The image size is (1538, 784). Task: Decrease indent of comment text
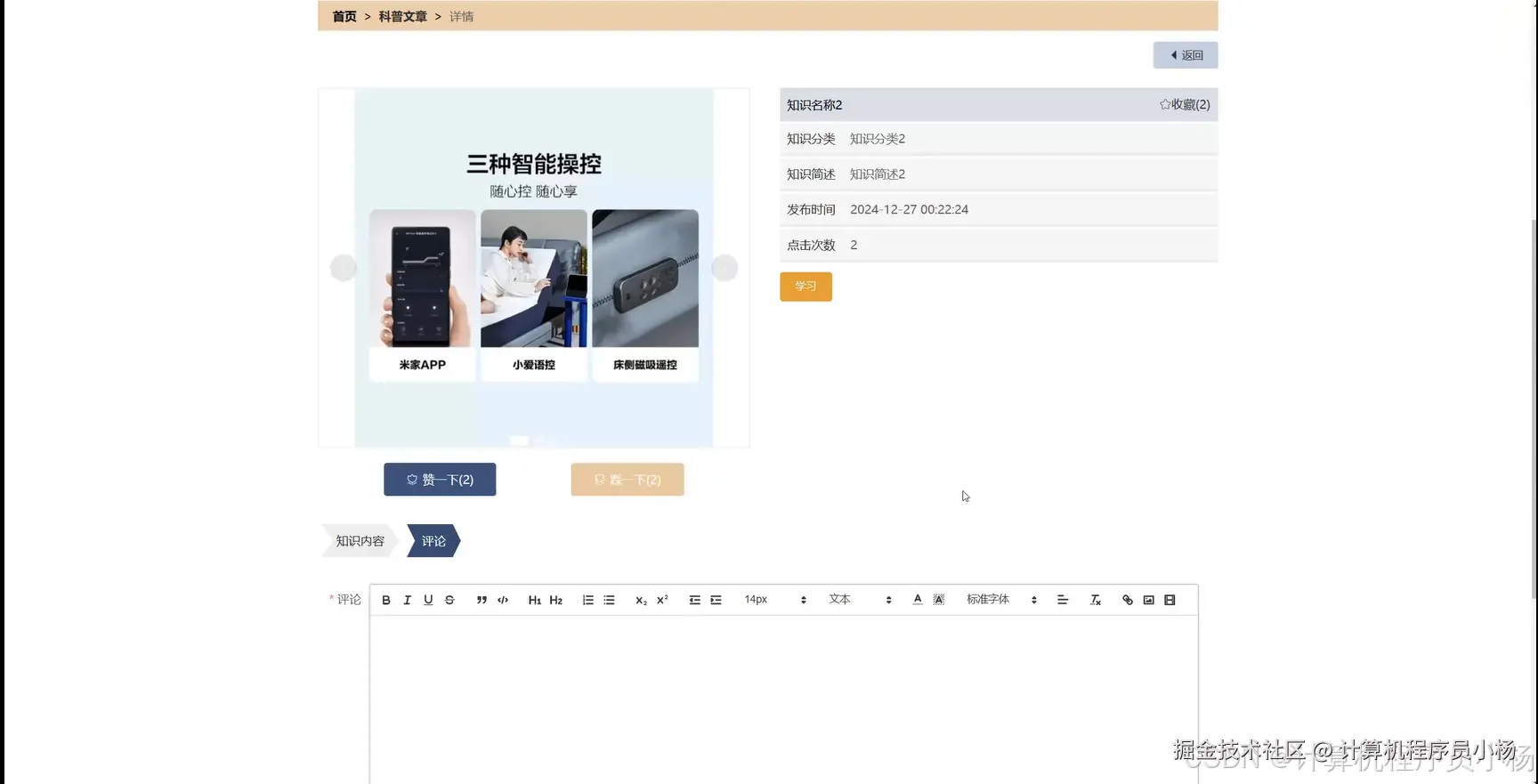click(x=694, y=600)
